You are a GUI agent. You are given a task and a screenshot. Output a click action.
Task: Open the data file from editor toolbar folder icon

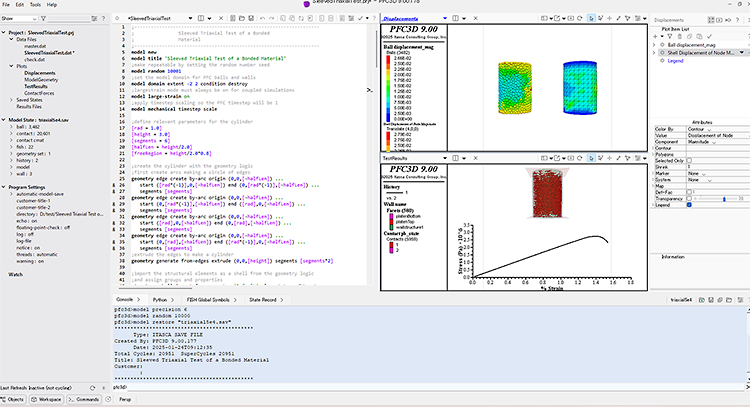point(242,18)
